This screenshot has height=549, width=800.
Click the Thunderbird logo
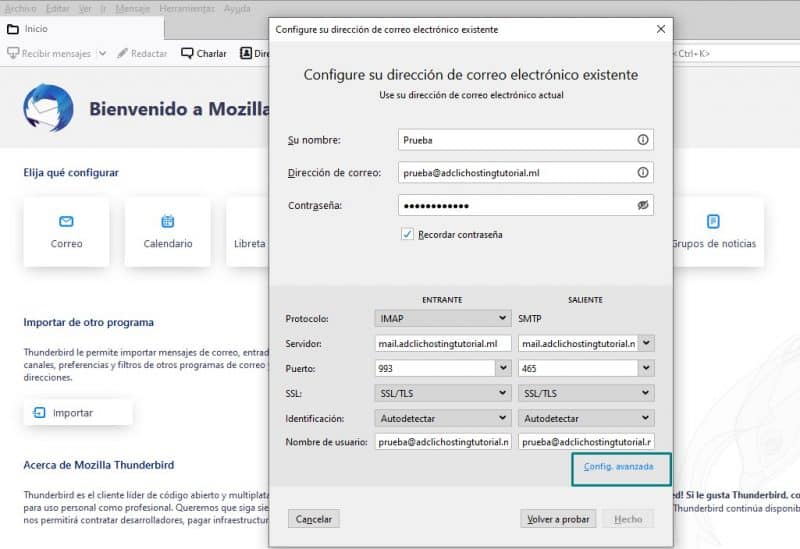click(48, 108)
